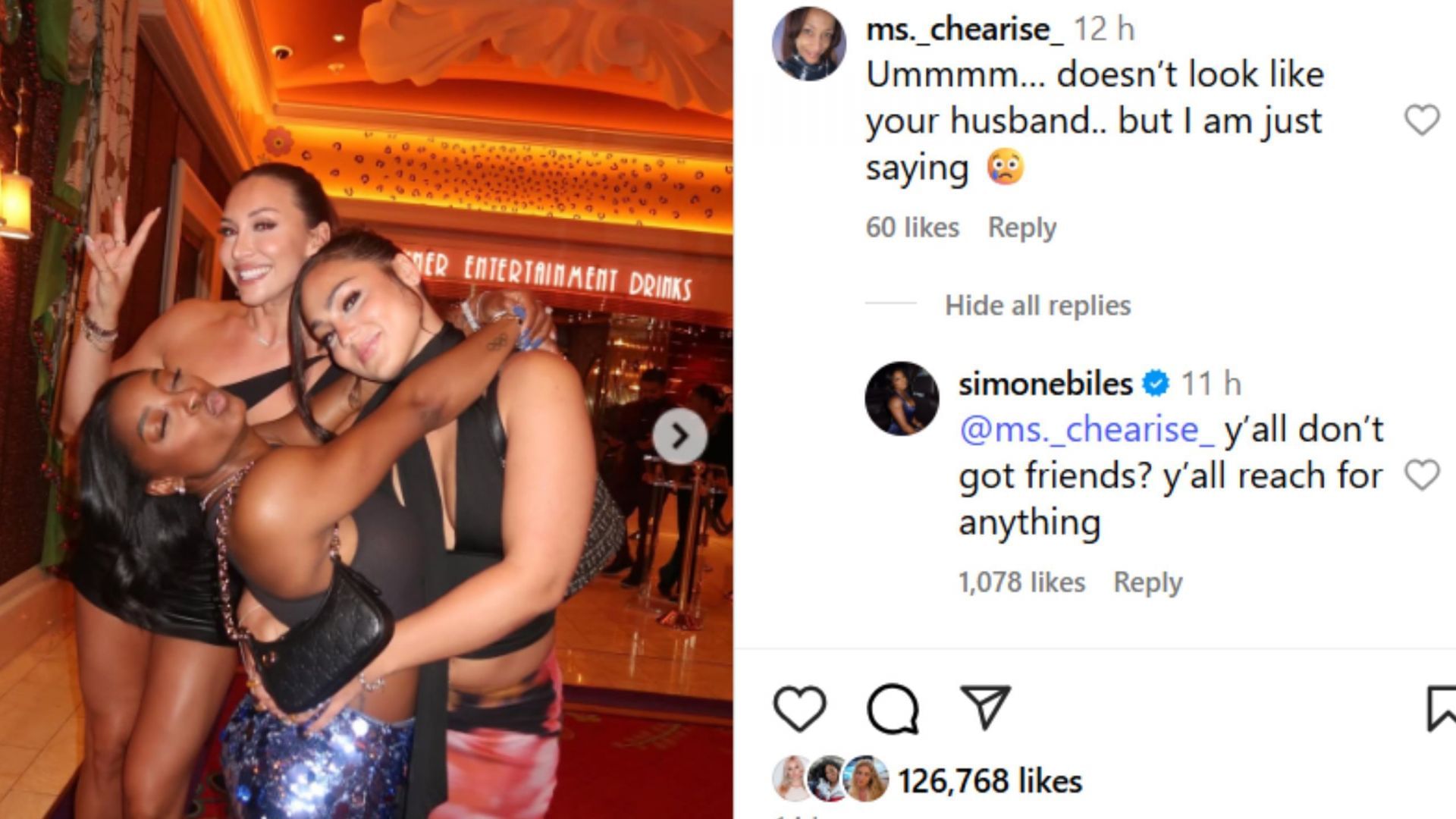Like simonebiles' reply comment
This screenshot has height=819, width=1456.
tap(1422, 475)
